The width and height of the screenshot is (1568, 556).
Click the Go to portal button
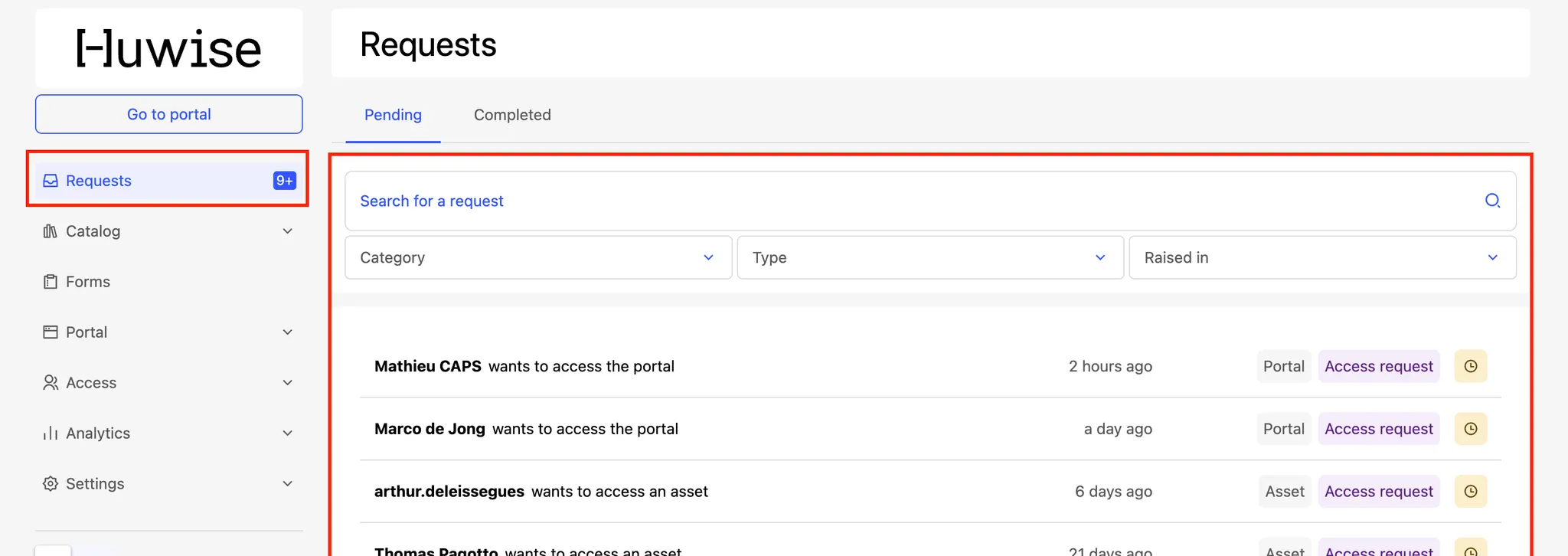[x=169, y=114]
